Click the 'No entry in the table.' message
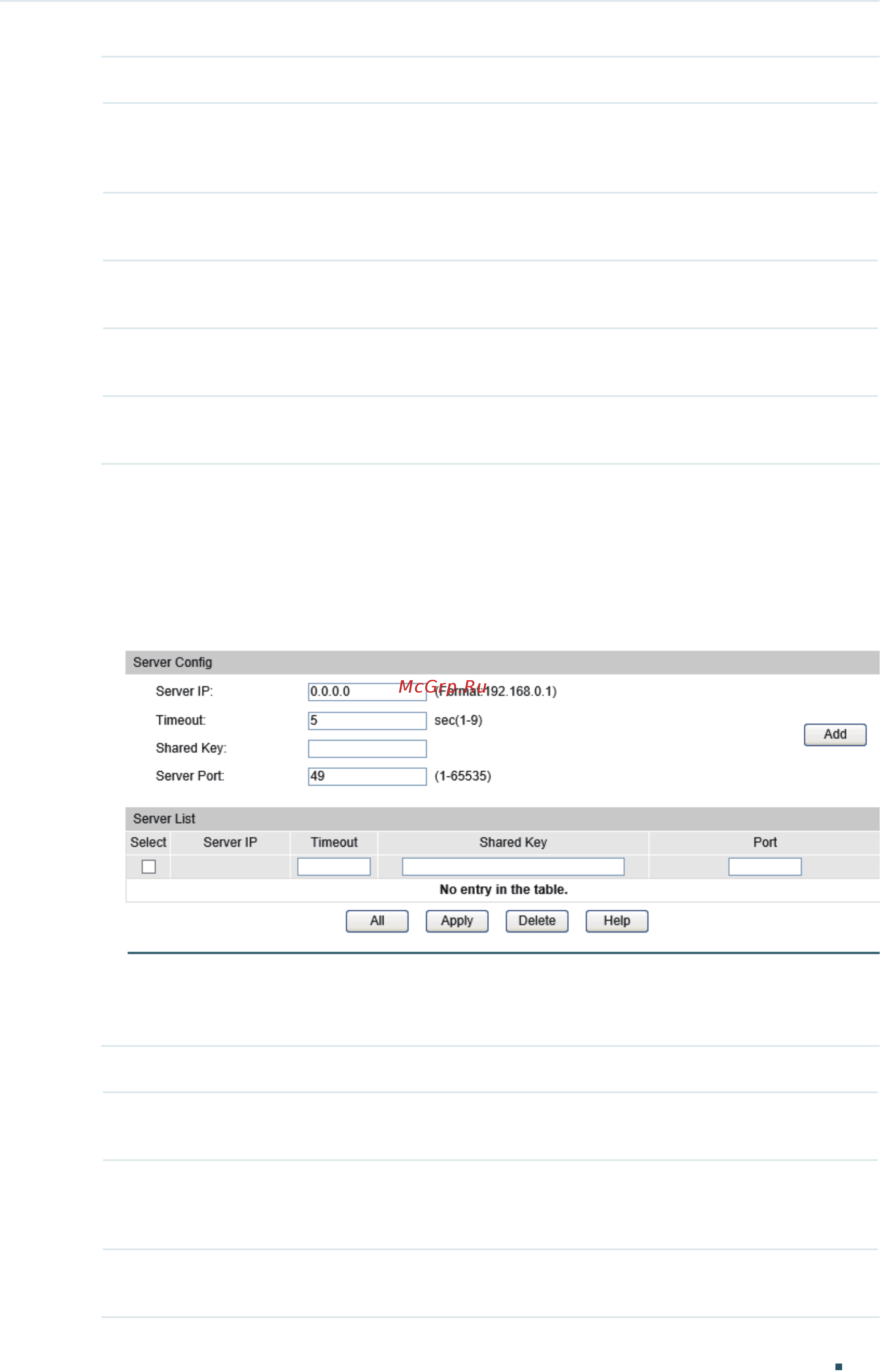The height and width of the screenshot is (1372, 880). pyautogui.click(x=503, y=889)
